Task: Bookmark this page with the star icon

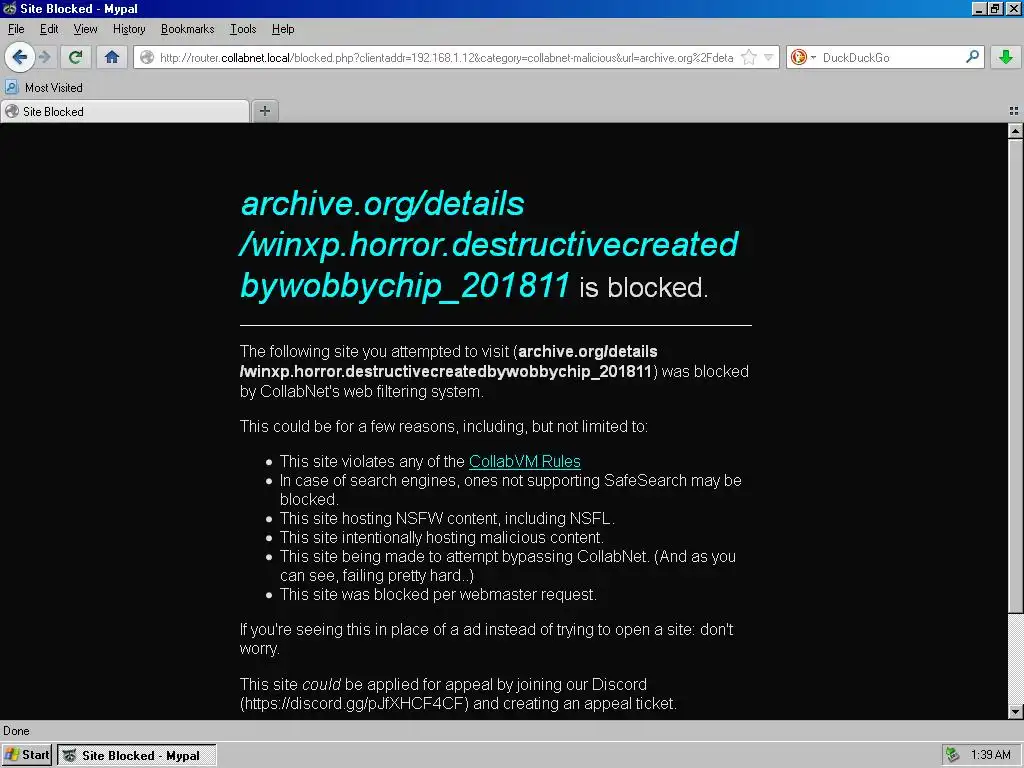Action: coord(749,57)
